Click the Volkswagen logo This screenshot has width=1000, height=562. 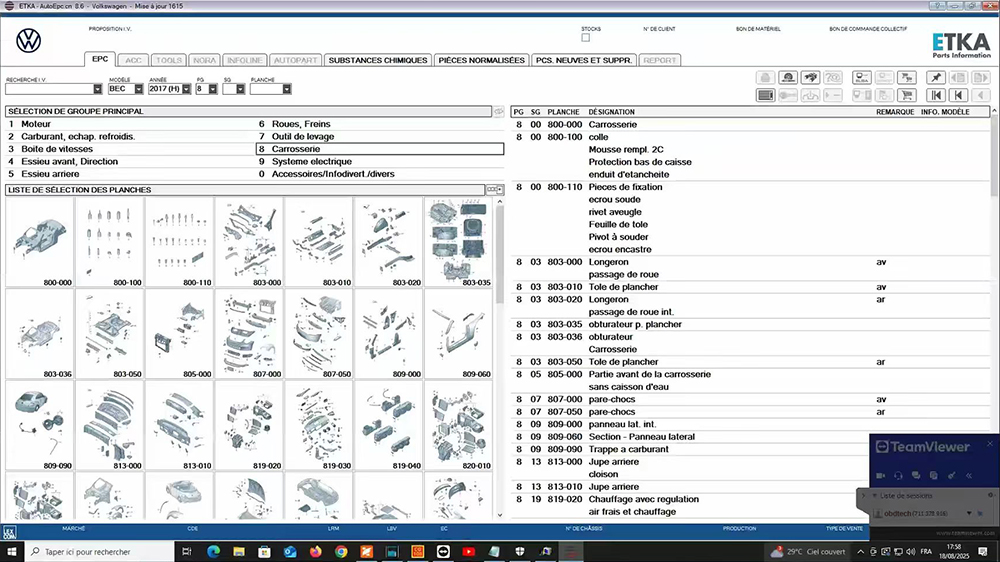point(29,41)
